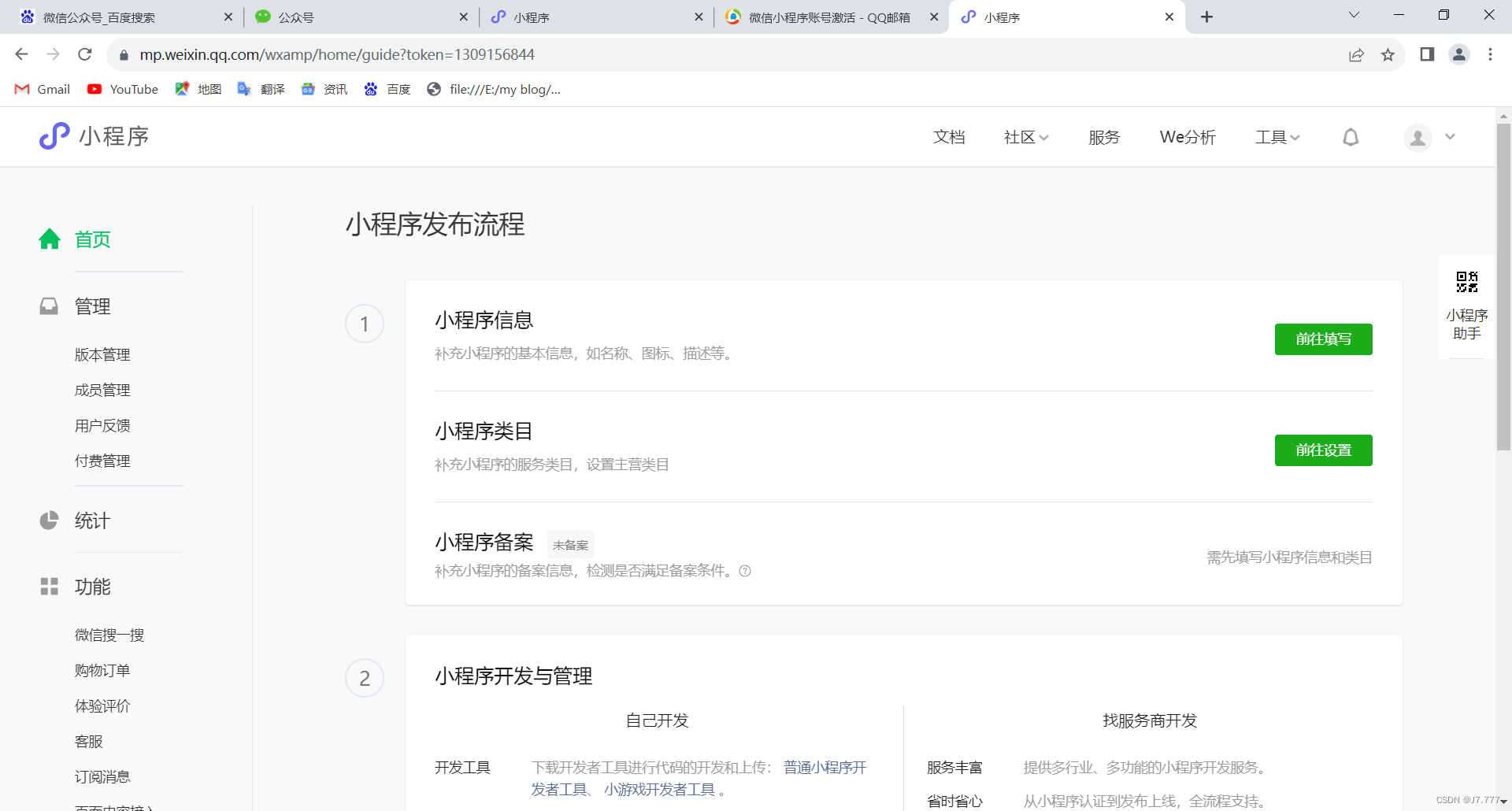The height and width of the screenshot is (811, 1512).
Task: Open the 百度 bookmark
Action: (x=387, y=89)
